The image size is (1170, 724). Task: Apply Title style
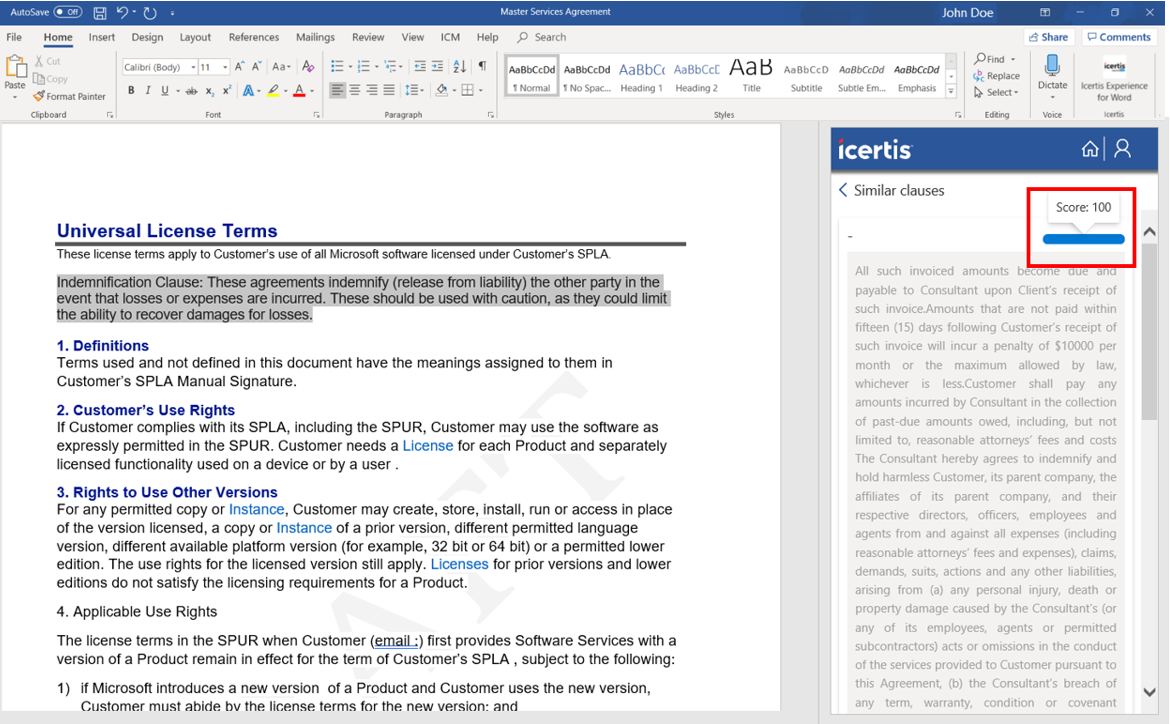click(x=751, y=77)
